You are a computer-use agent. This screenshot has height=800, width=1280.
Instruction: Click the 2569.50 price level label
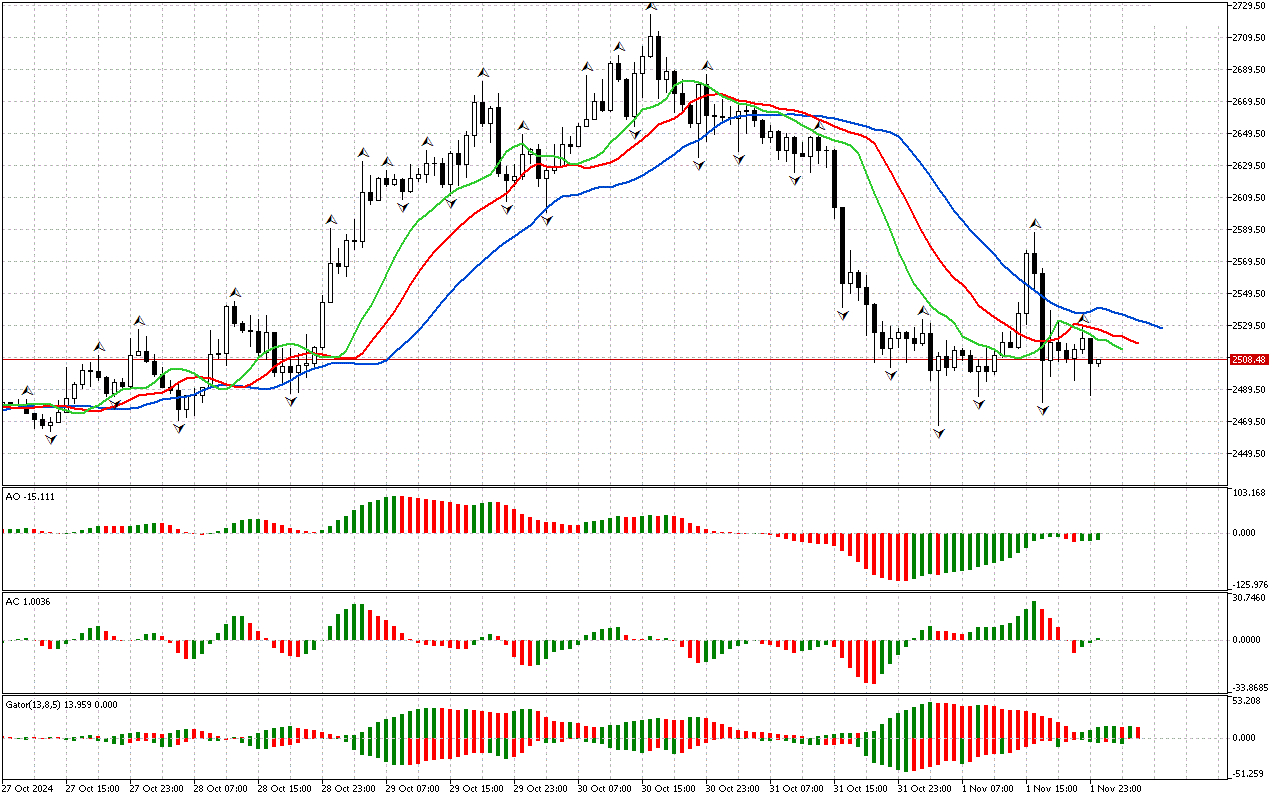[x=1251, y=262]
